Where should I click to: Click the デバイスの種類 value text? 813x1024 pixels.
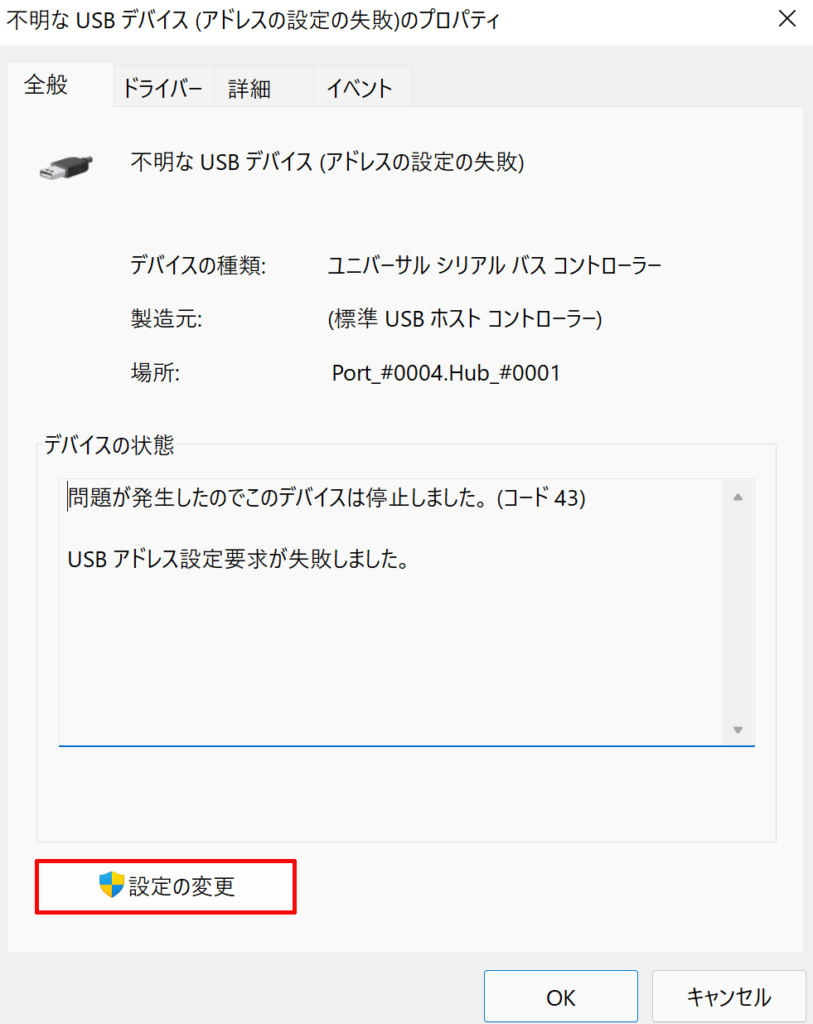[x=490, y=263]
